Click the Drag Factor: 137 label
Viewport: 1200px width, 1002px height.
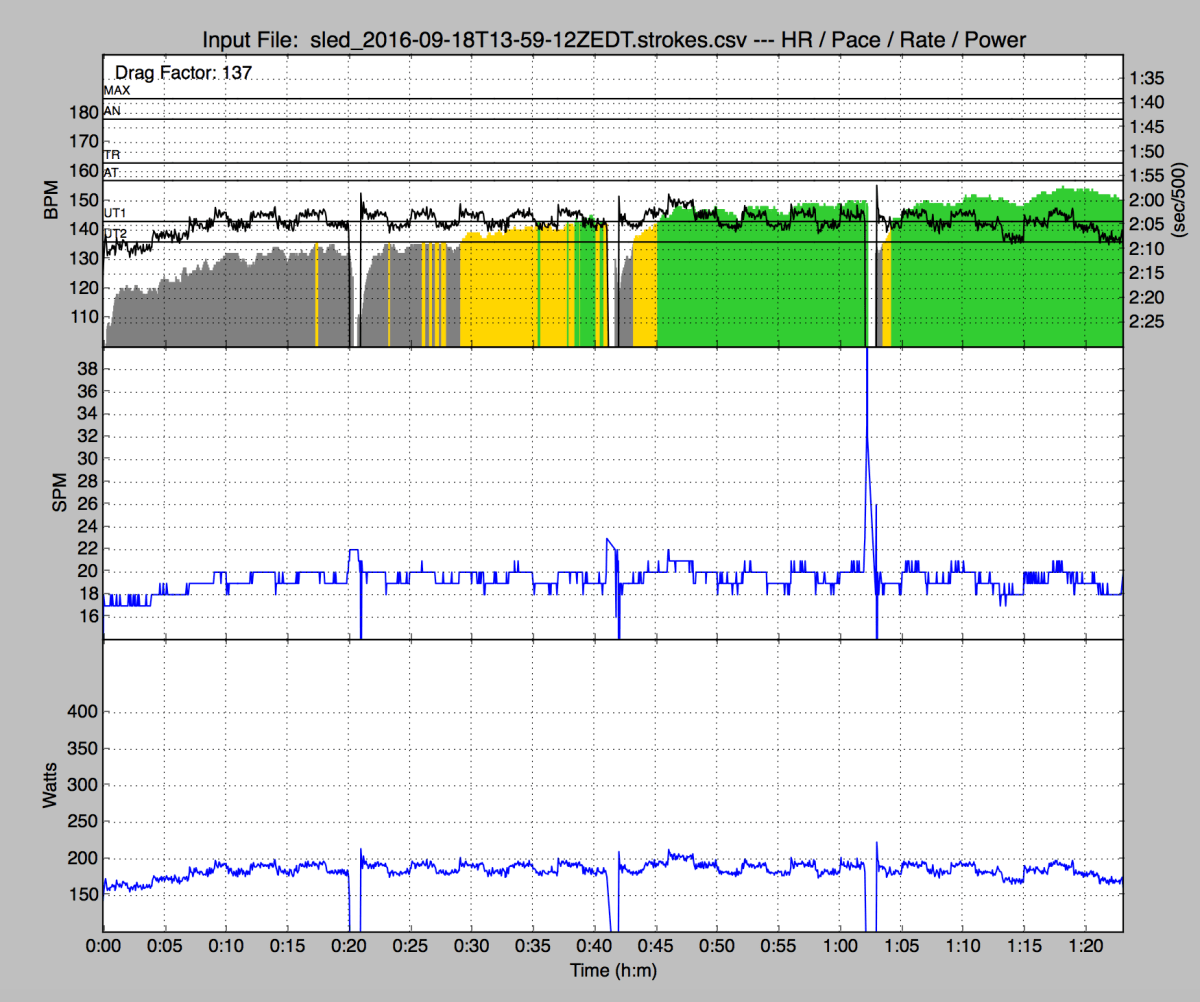(x=182, y=72)
